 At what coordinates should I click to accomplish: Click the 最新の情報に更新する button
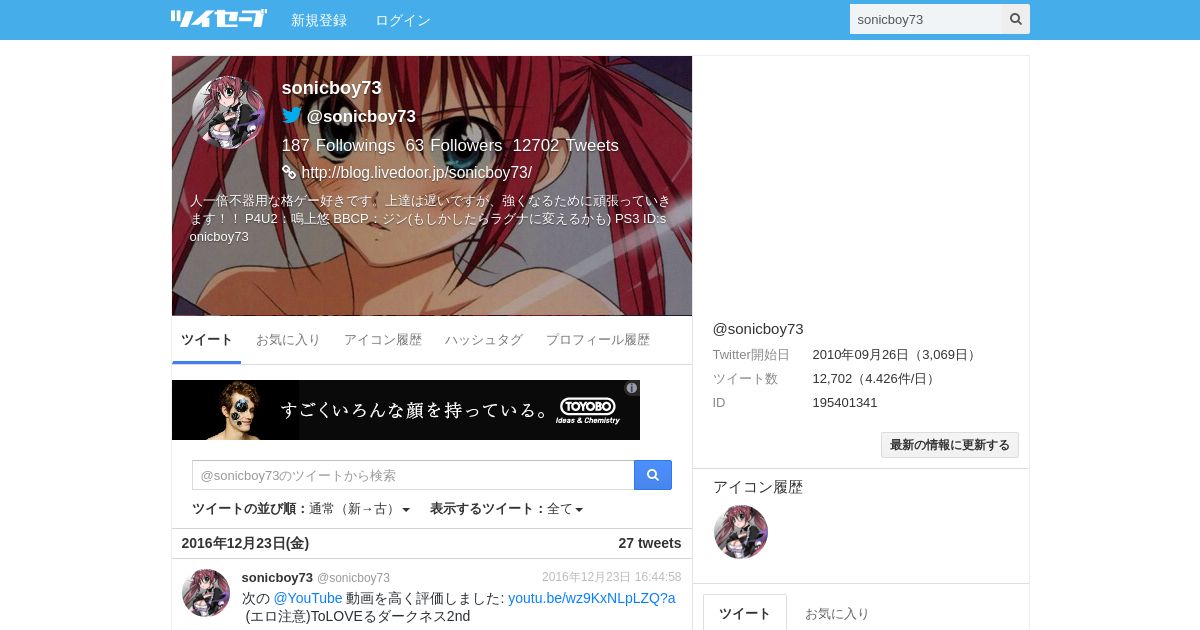[950, 445]
